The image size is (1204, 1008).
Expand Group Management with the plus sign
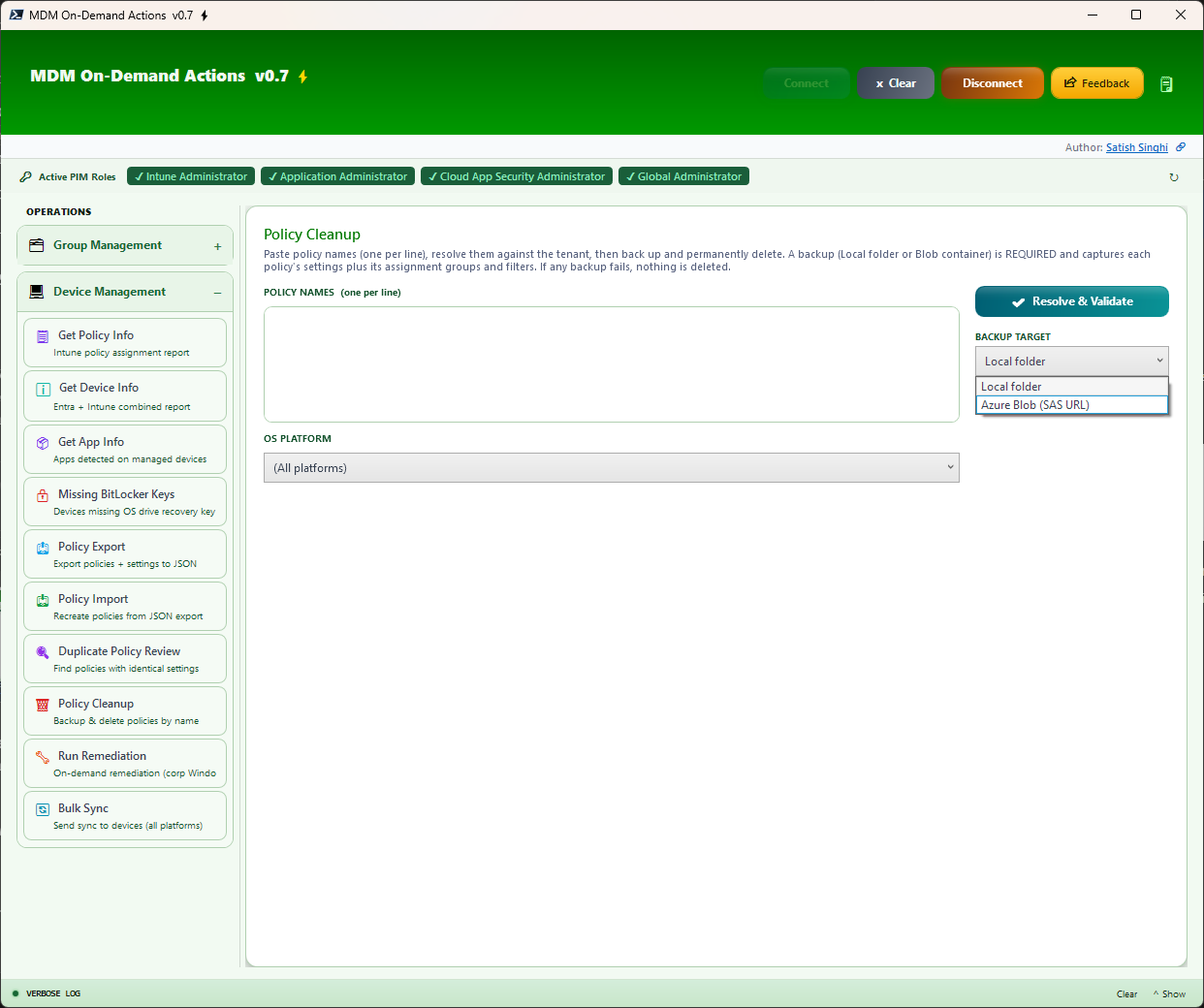pos(218,246)
